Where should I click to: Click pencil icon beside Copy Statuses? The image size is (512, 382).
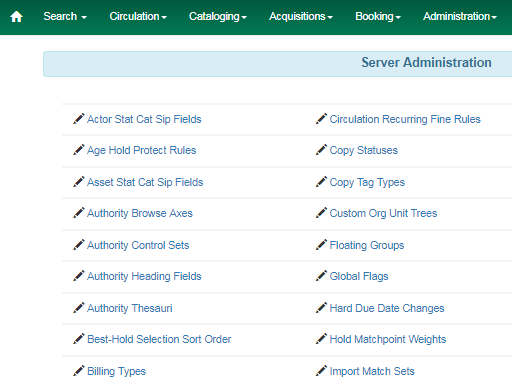(322, 150)
